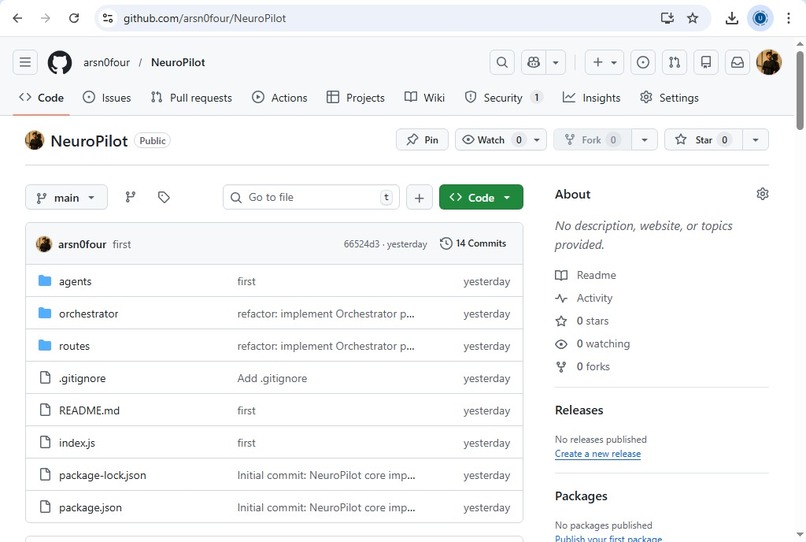Viewport: 806px width, 542px height.
Task: Expand the Watch notification options dropdown
Action: [537, 140]
